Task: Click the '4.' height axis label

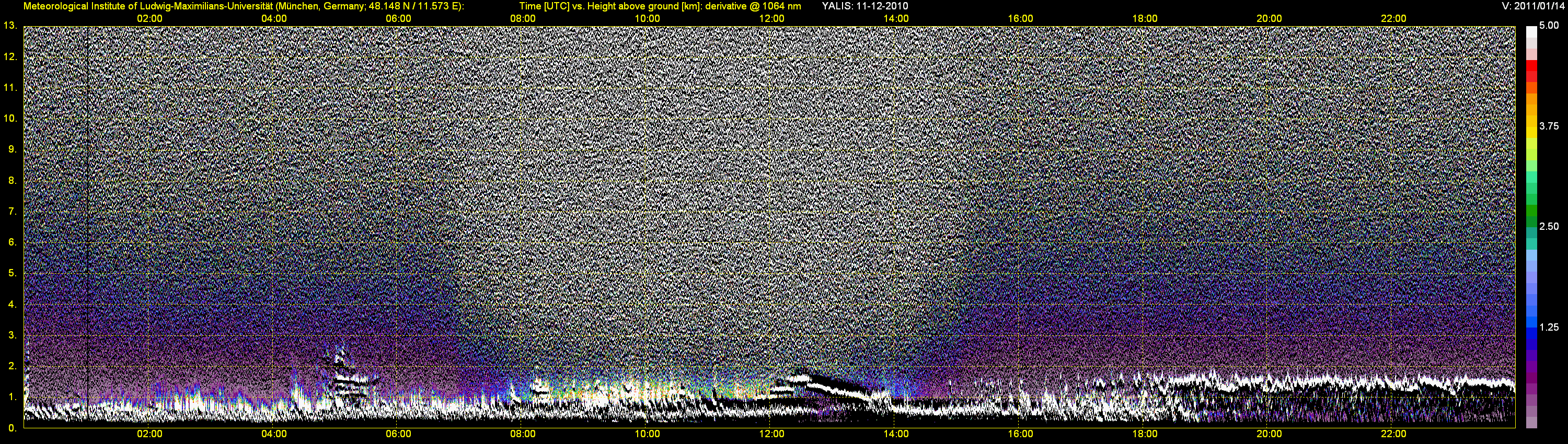Action: [x=13, y=304]
